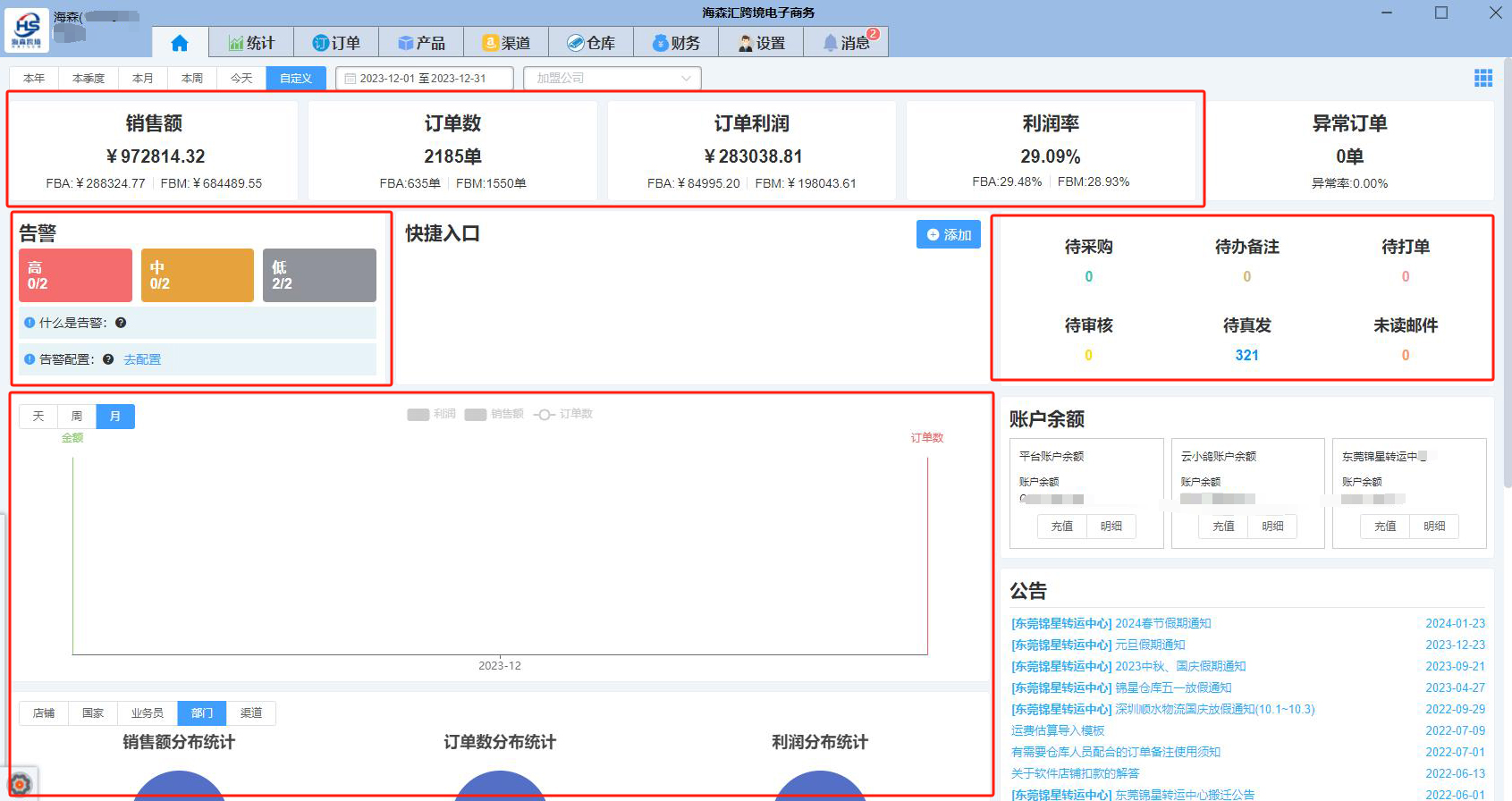
Task: Open the 产品 menu
Action: 421,43
